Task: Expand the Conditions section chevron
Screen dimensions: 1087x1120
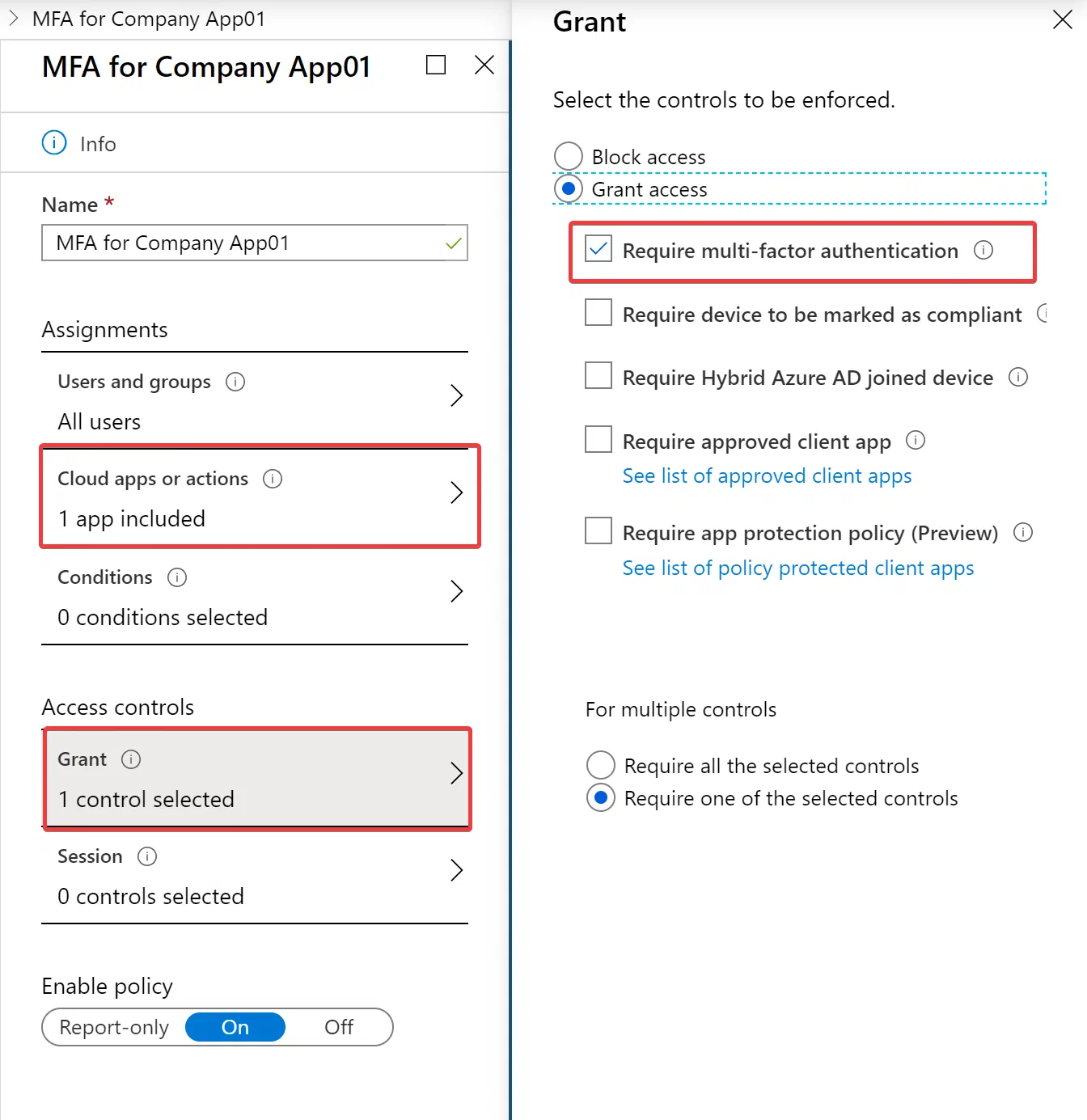Action: point(456,591)
